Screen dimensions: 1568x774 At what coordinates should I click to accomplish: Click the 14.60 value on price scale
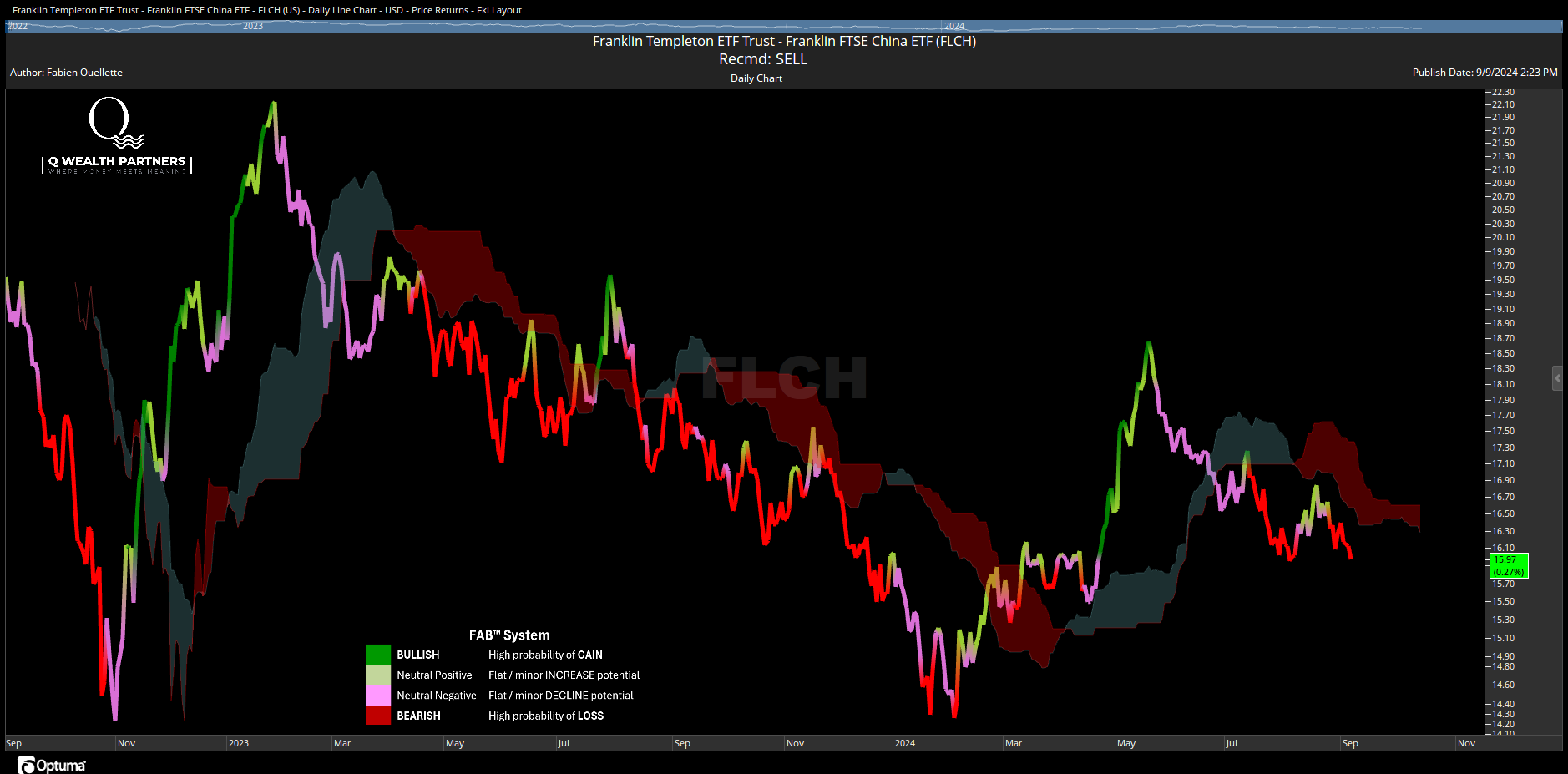[x=1503, y=685]
